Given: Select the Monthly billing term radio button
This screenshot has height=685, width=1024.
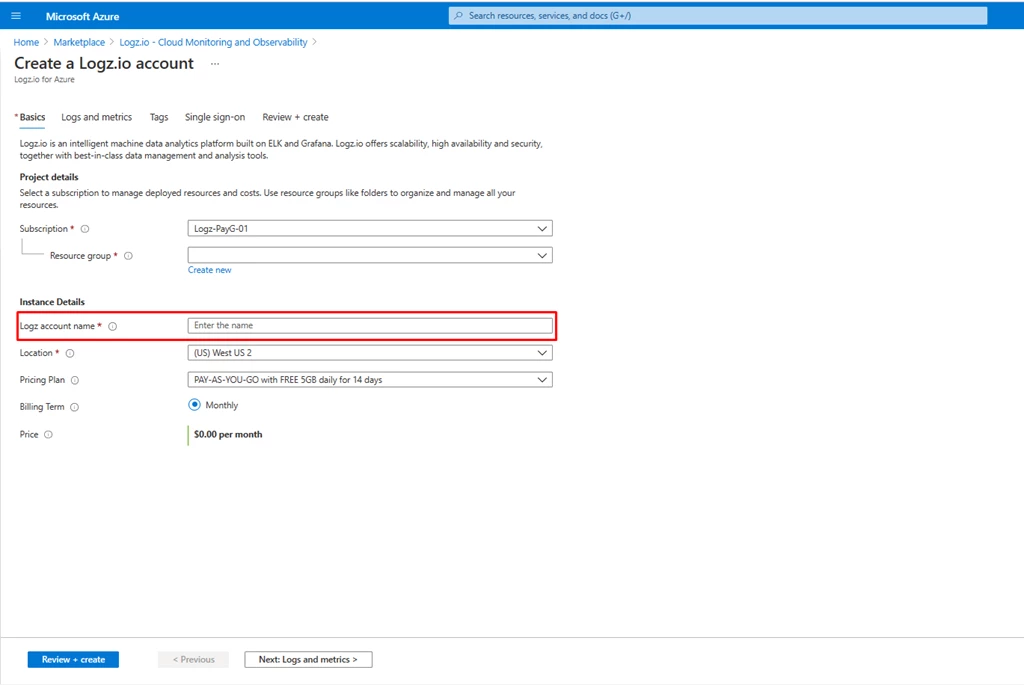Looking at the screenshot, I should tap(195, 405).
